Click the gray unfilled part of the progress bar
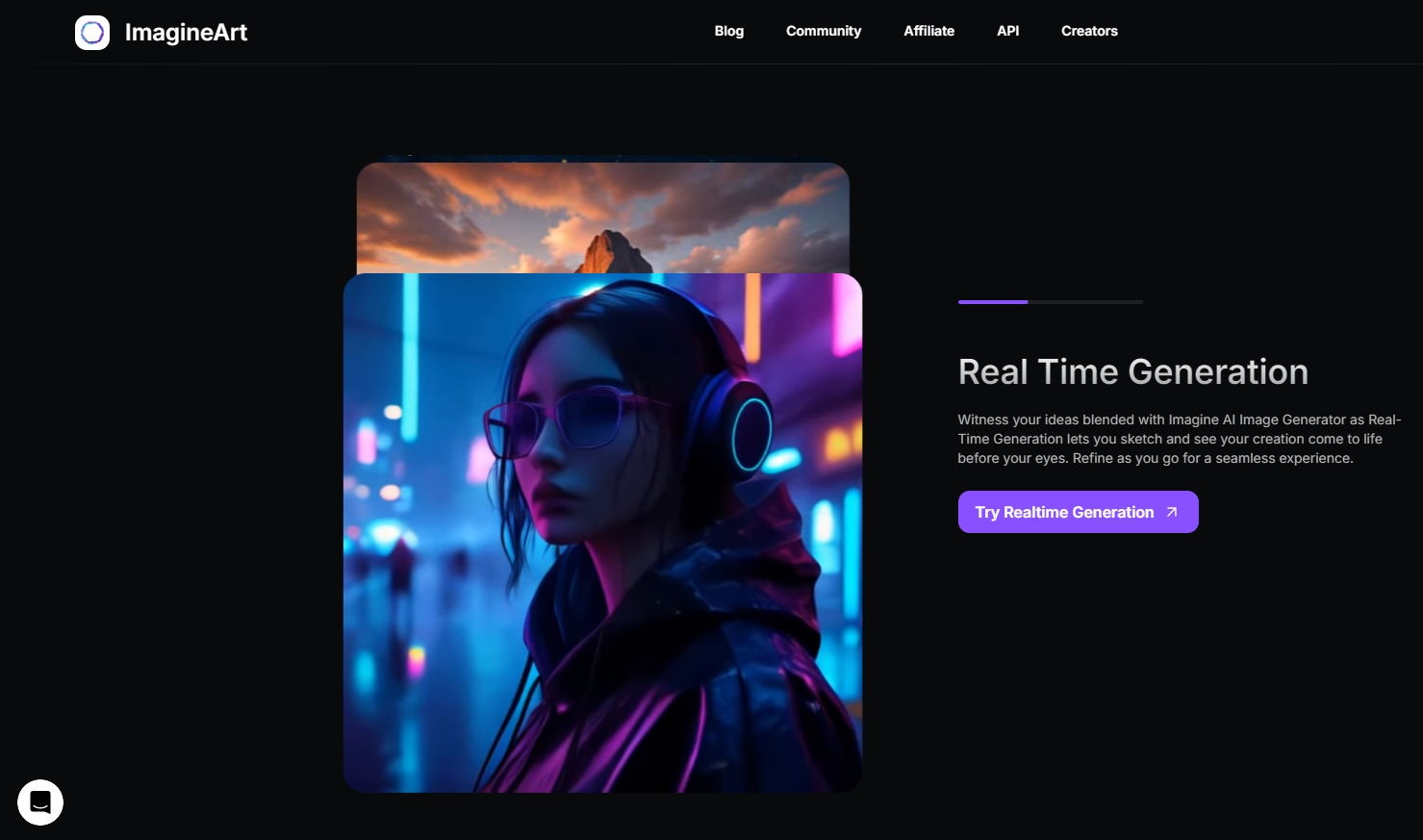The height and width of the screenshot is (840, 1423). [1085, 302]
